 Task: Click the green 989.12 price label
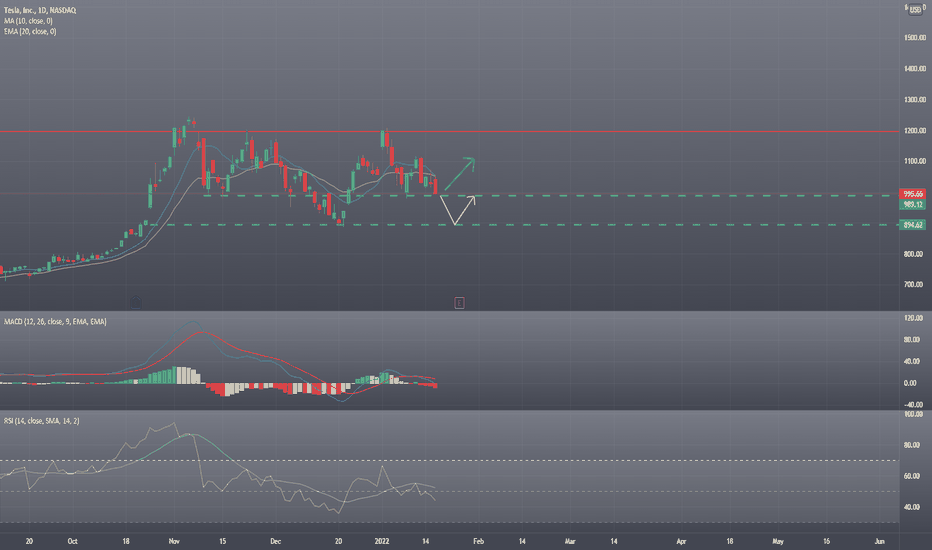pos(912,204)
